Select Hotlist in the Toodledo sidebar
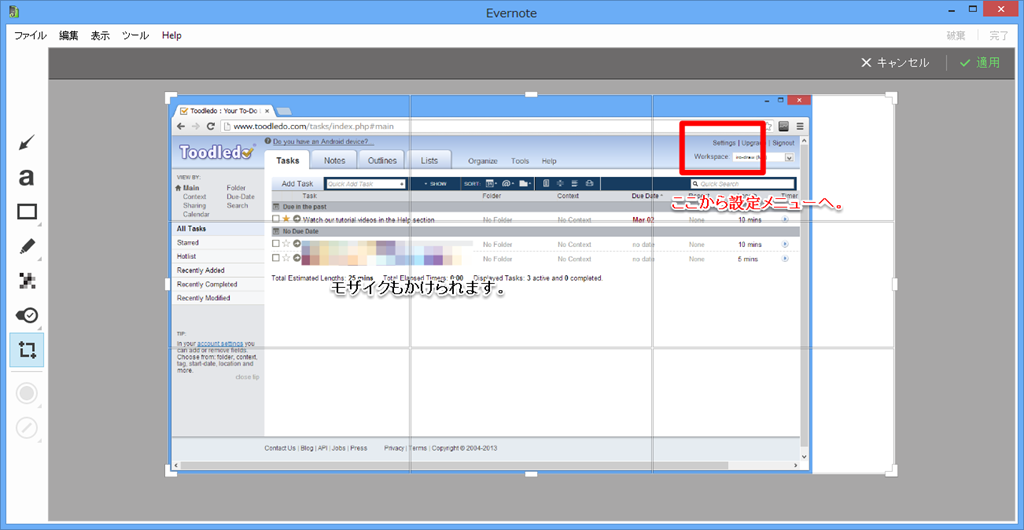This screenshot has width=1024, height=530. 186,257
